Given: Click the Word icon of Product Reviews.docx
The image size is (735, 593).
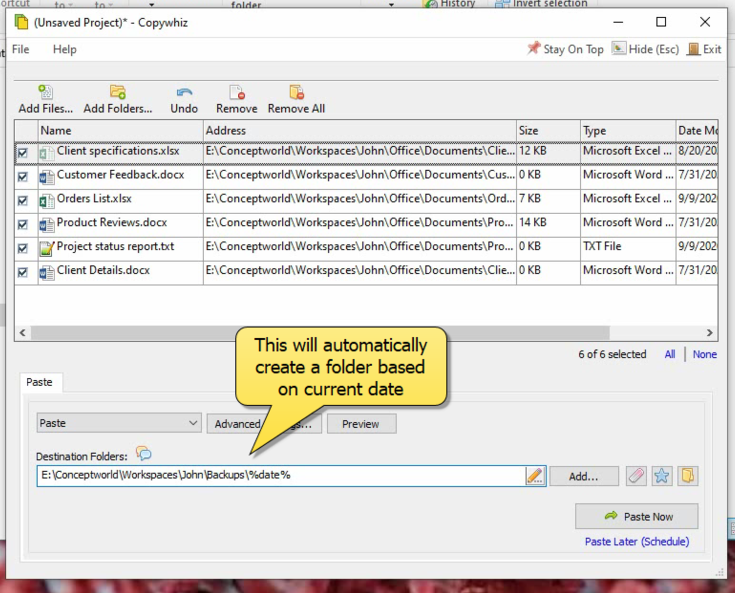Looking at the screenshot, I should tap(46, 225).
